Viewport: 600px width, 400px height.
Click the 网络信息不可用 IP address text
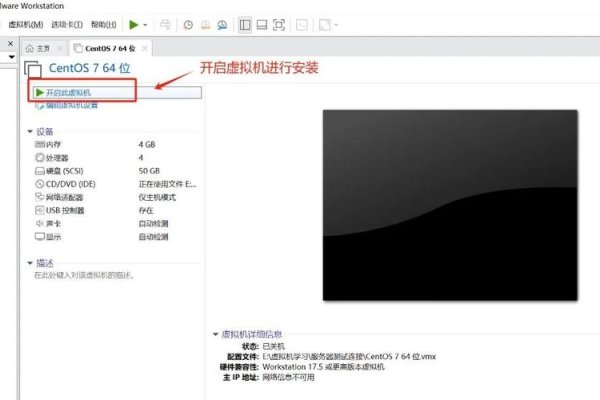click(x=289, y=377)
